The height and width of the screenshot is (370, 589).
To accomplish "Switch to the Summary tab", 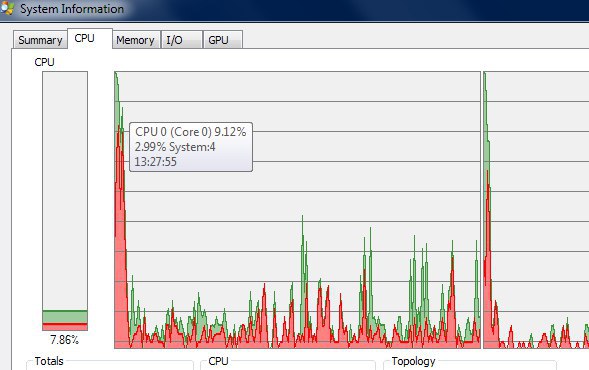I will pos(40,40).
